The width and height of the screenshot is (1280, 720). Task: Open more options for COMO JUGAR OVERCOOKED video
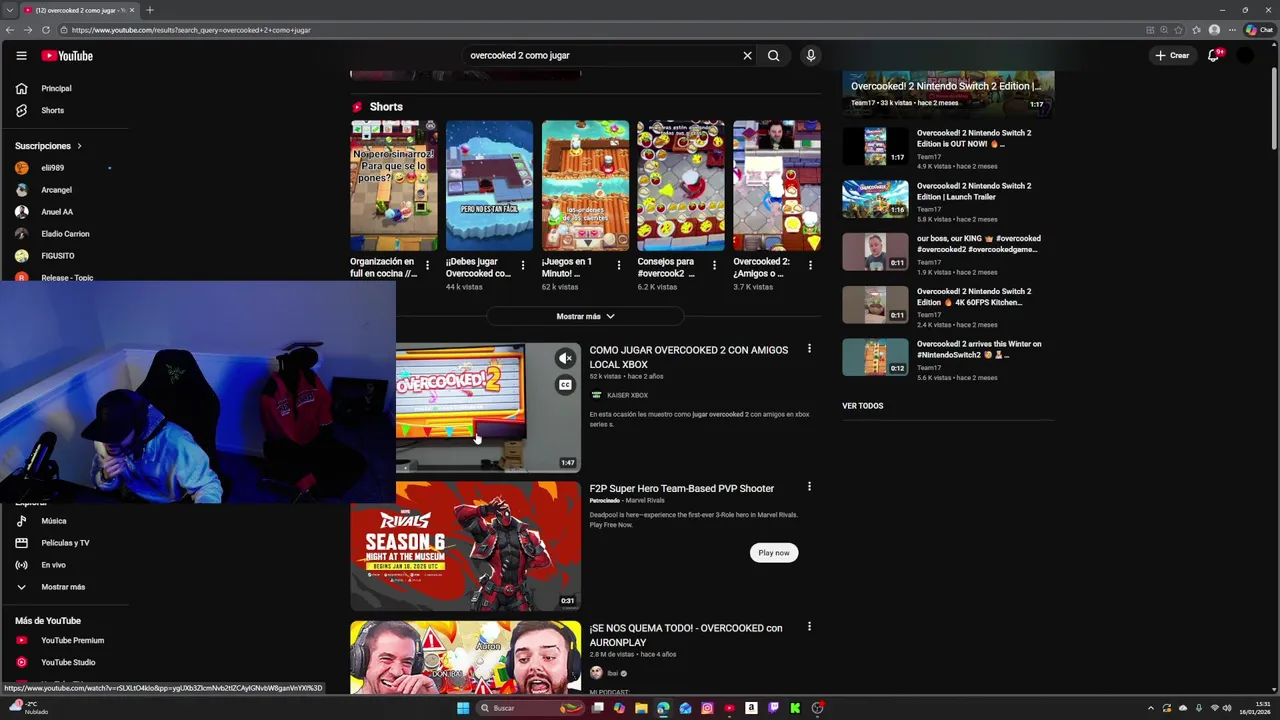coord(809,349)
